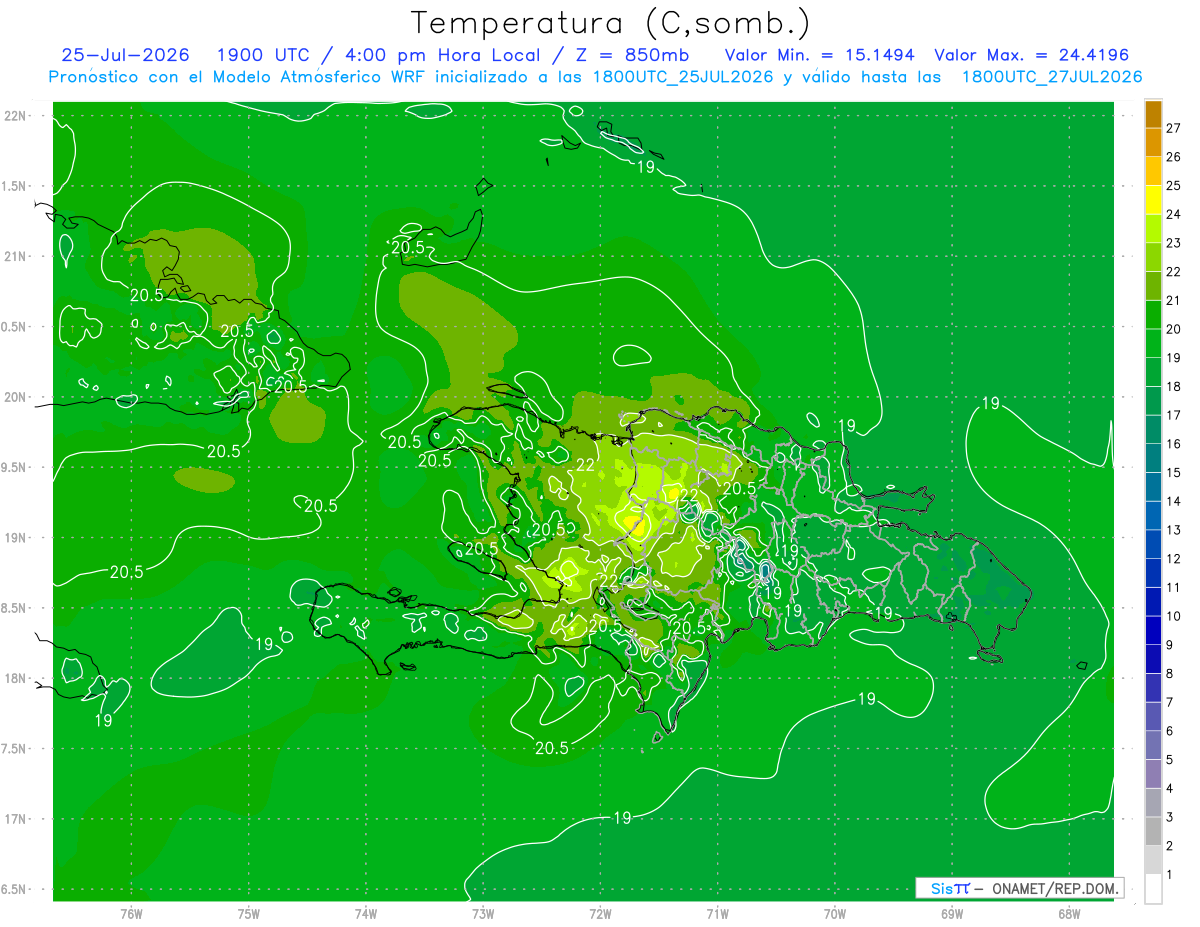The image size is (1200, 927).
Task: Click the "68W" longitude axis label
Action: [x=1068, y=913]
